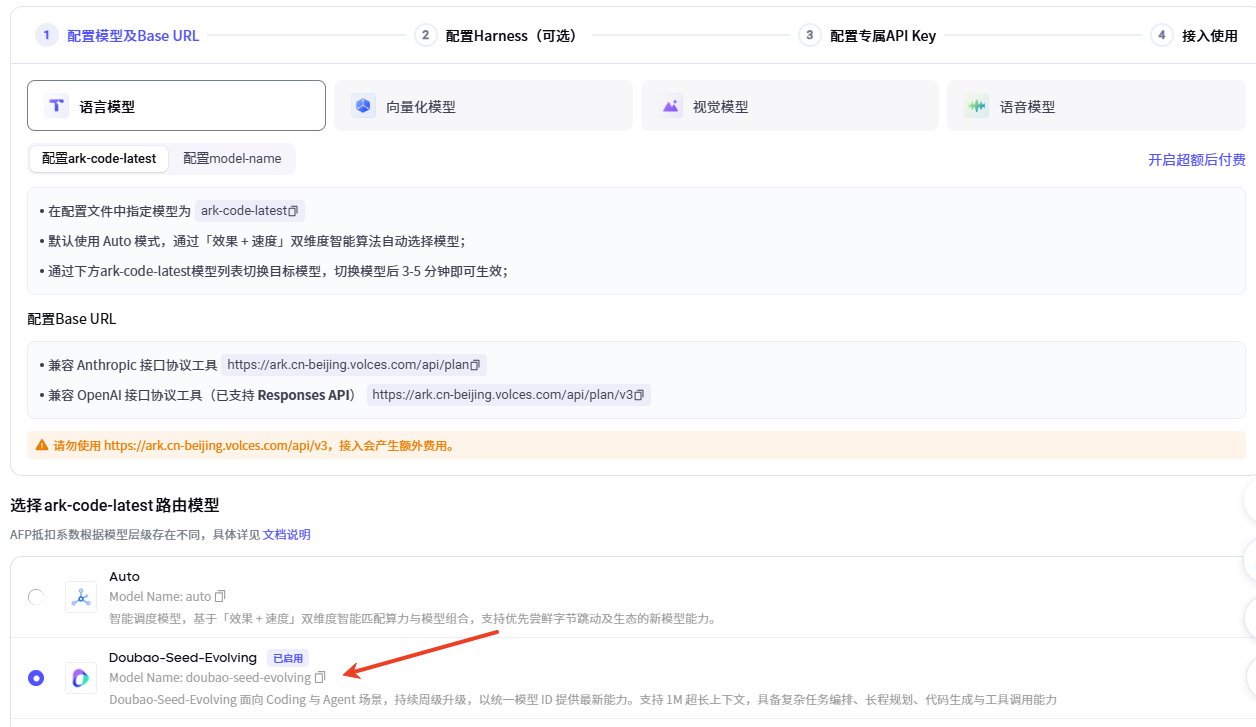
Task: Click the Auto model description line
Action: [413, 618]
